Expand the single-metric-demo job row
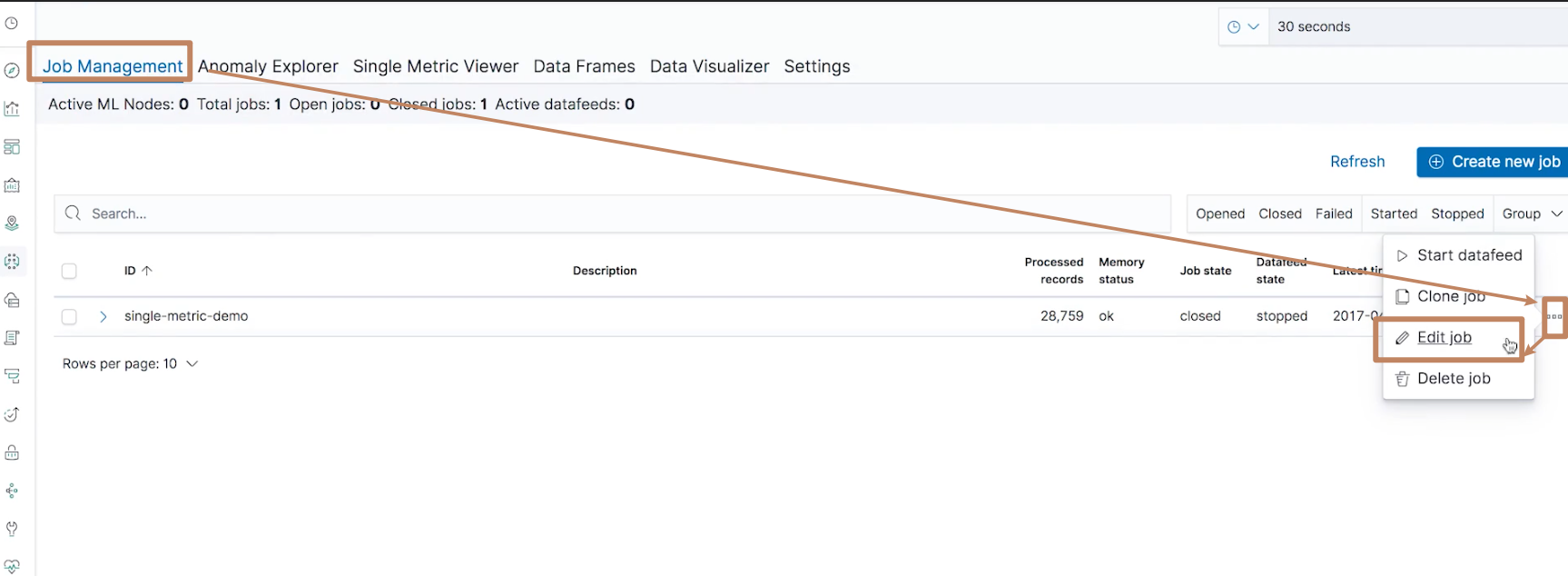This screenshot has height=576, width=1568. tap(104, 316)
